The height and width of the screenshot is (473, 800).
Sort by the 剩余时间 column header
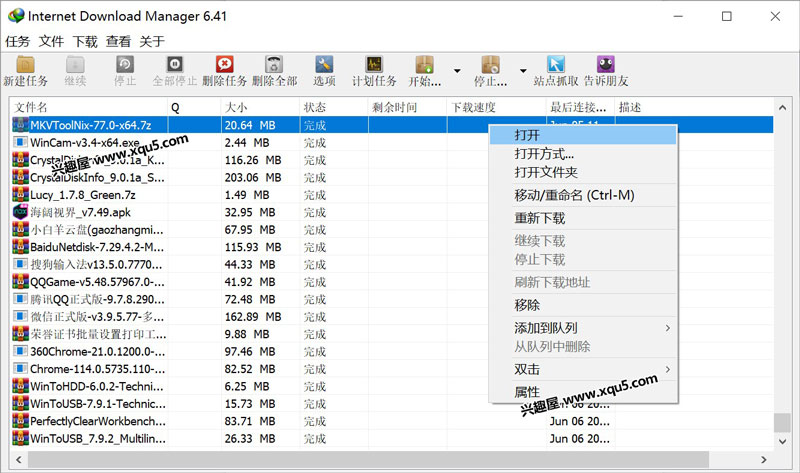407,107
